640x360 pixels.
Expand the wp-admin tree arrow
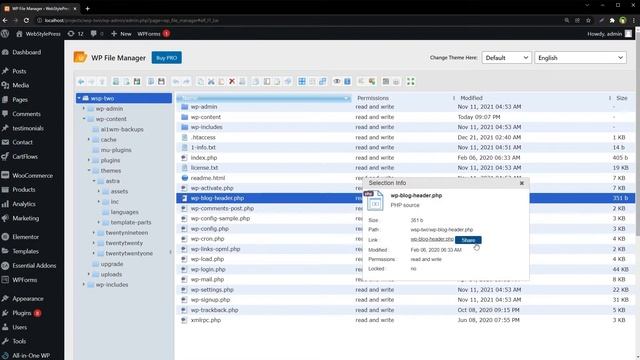click(84, 109)
